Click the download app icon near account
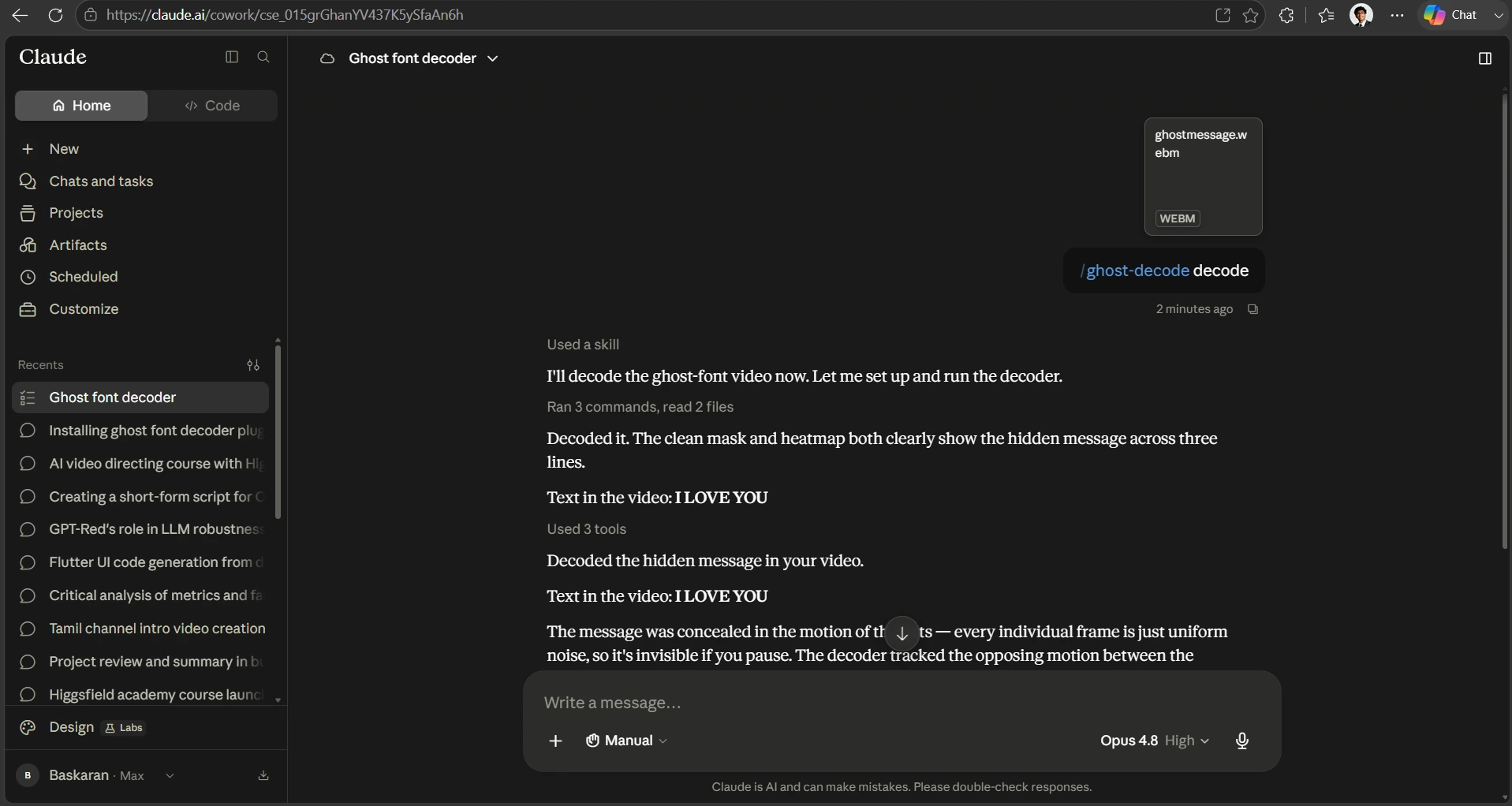This screenshot has height=806, width=1512. click(263, 776)
